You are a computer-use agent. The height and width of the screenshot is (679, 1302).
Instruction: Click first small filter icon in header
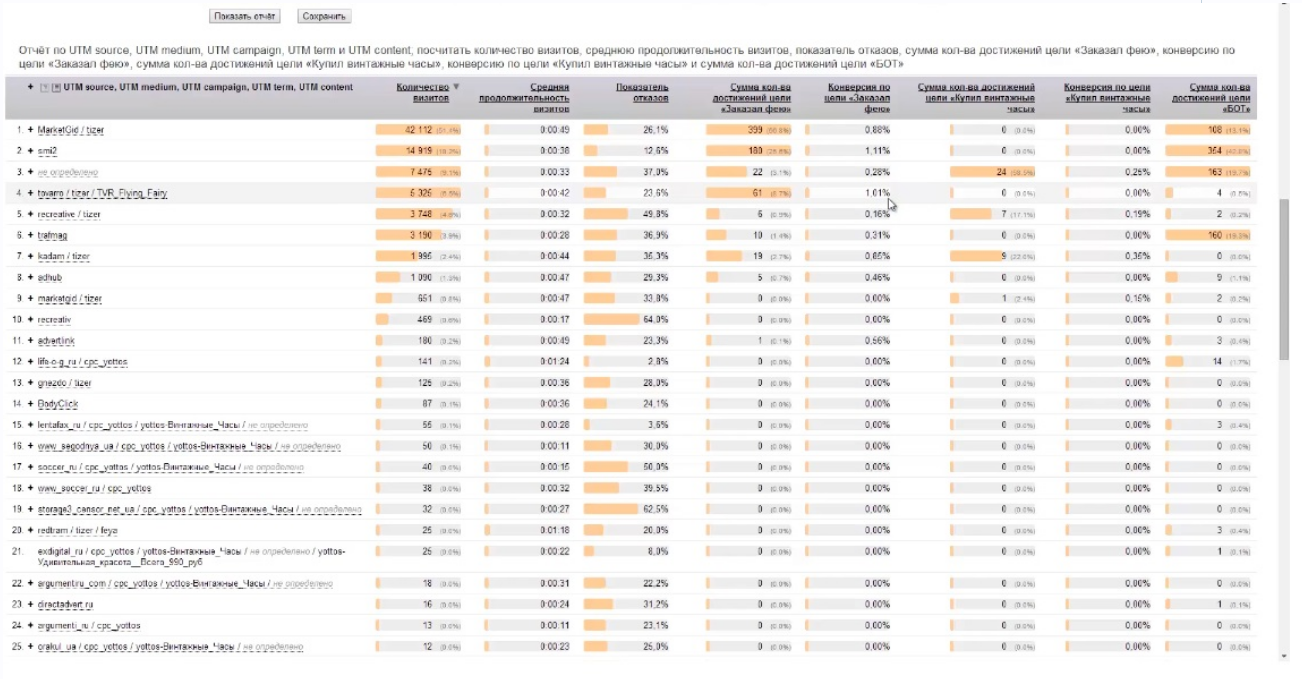pos(43,88)
